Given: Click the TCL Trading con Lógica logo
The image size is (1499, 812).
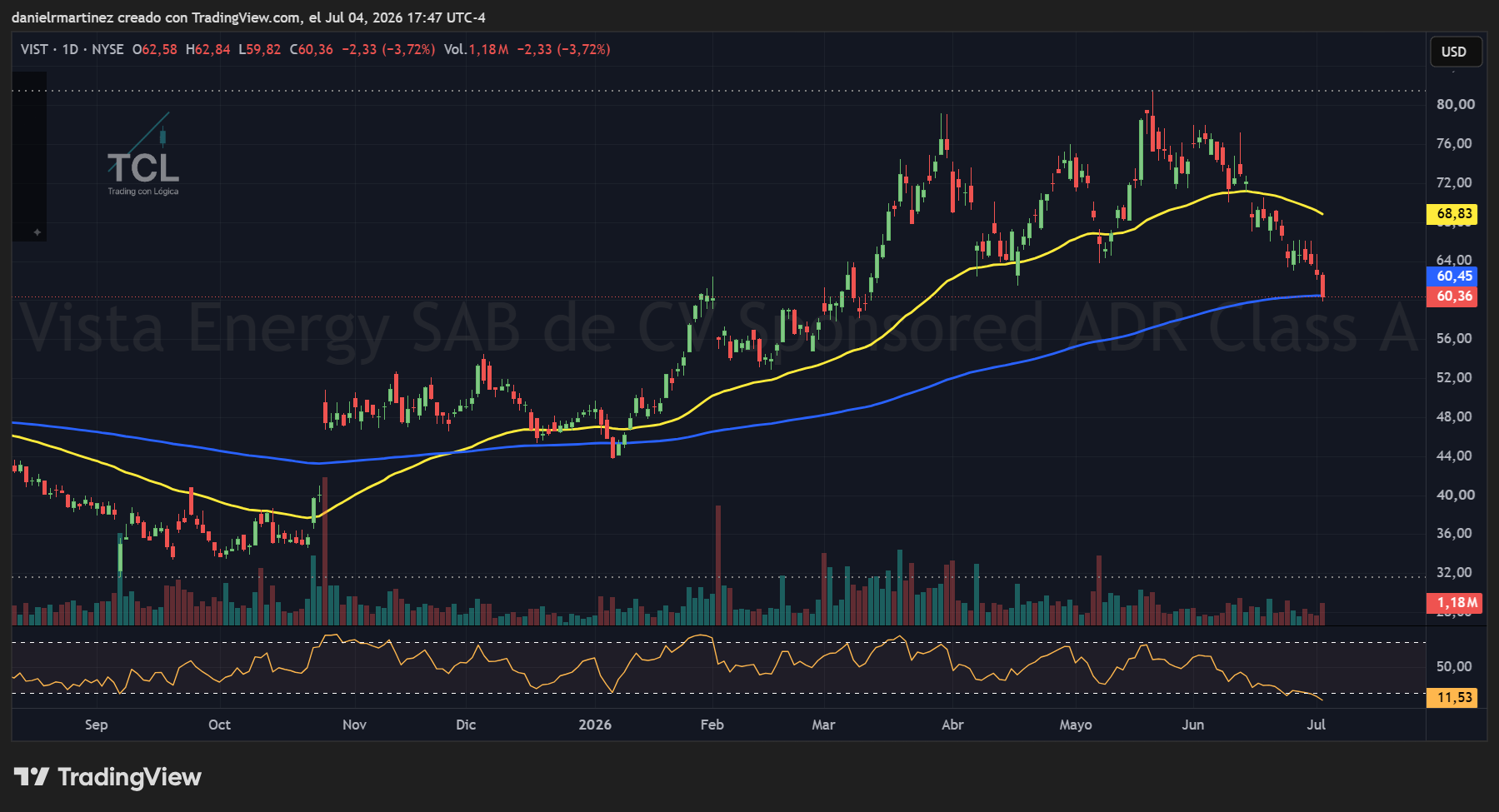Looking at the screenshot, I should tap(142, 154).
